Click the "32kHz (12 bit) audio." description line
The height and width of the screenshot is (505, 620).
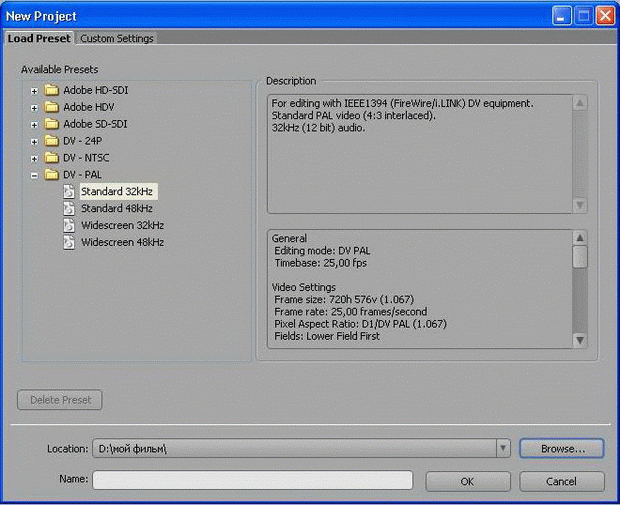coord(318,128)
